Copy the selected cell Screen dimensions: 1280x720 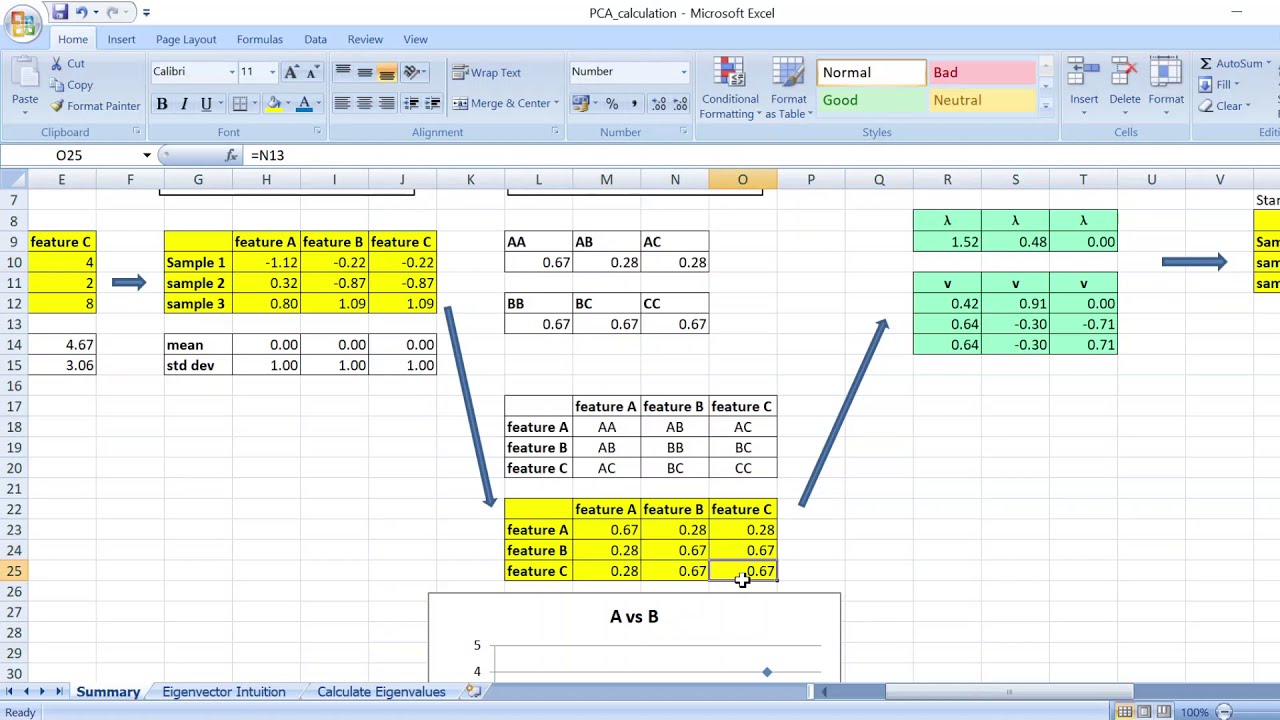pos(71,85)
